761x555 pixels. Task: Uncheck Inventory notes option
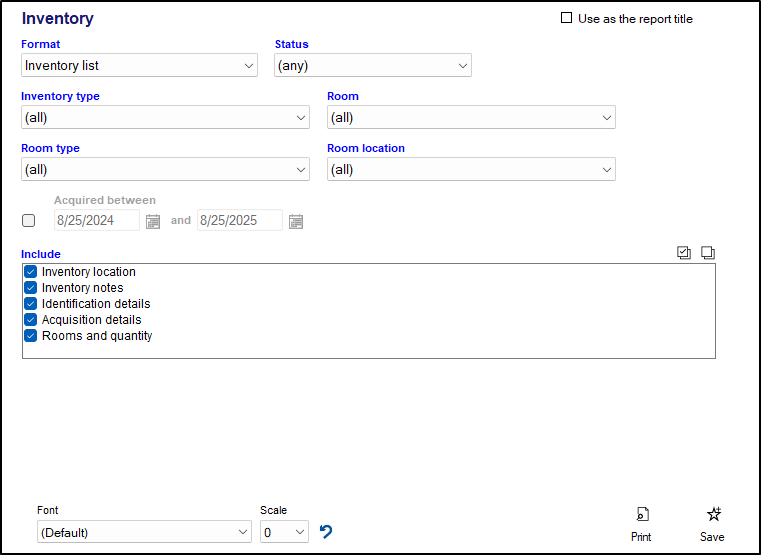[x=31, y=288]
